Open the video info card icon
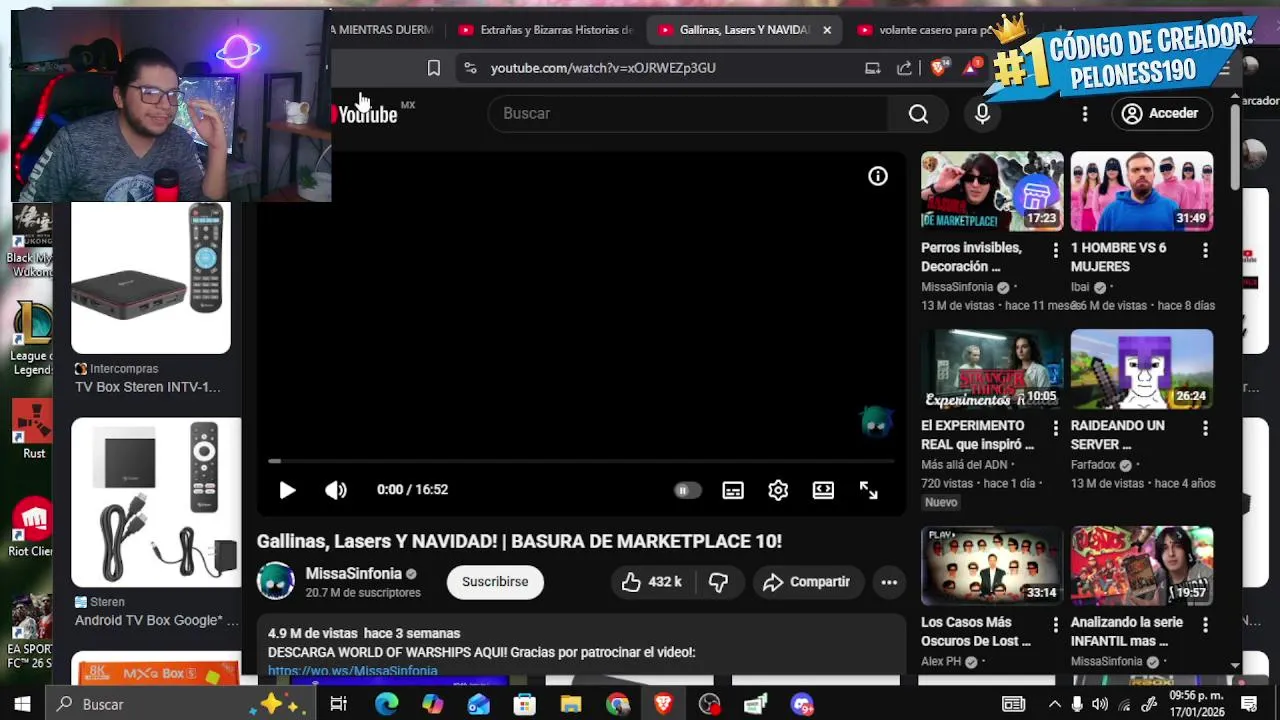This screenshot has width=1280, height=720. pyautogui.click(x=878, y=176)
